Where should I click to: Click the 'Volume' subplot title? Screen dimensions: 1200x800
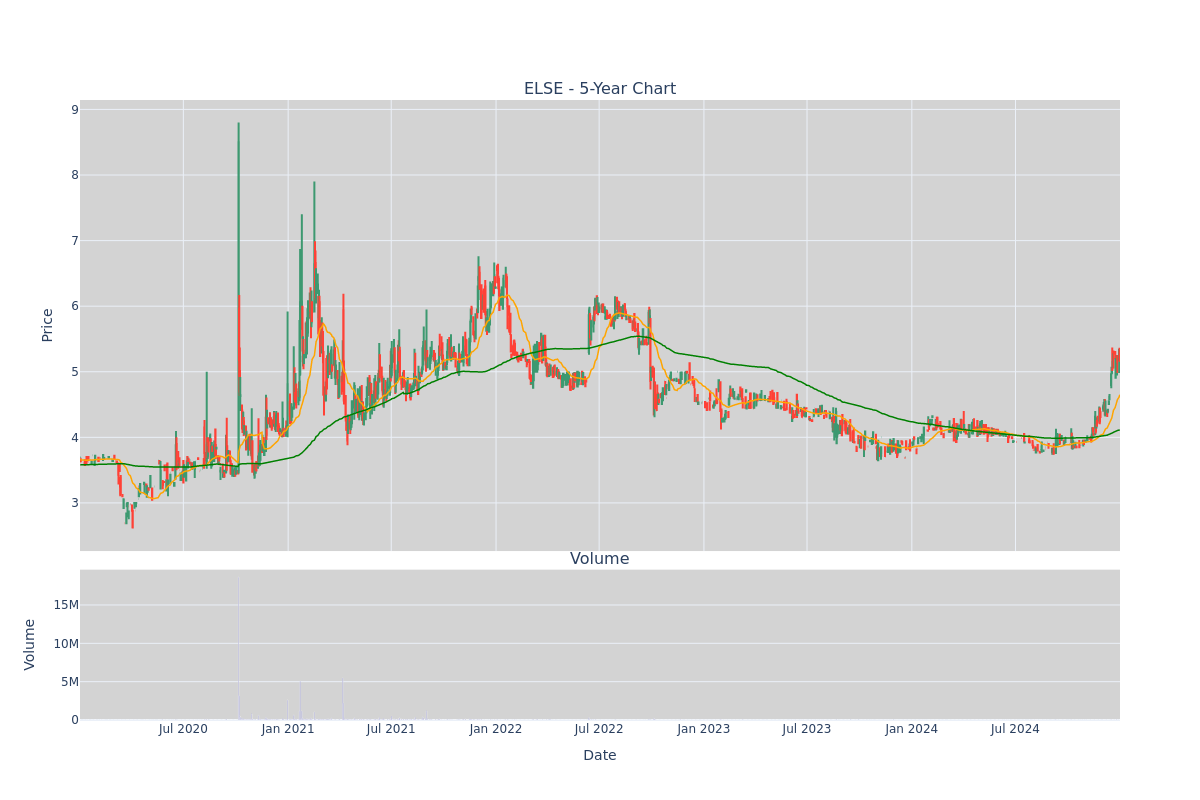tap(600, 559)
